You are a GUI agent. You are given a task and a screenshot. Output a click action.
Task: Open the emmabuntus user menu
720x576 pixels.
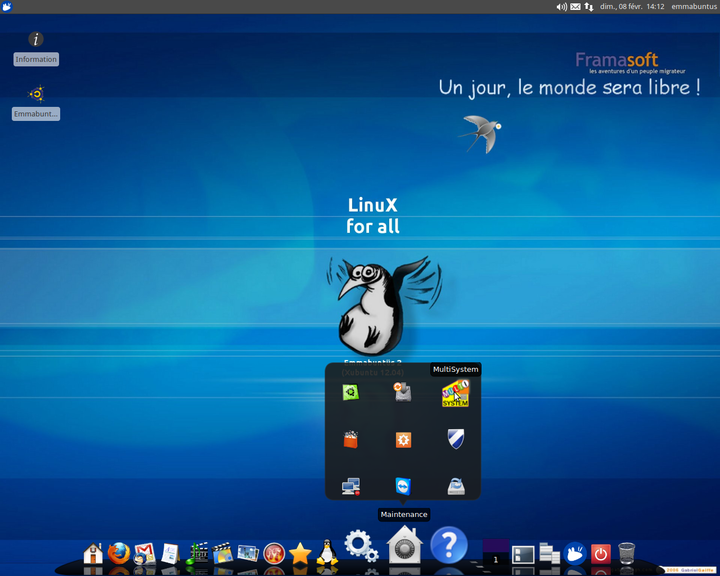coord(694,7)
